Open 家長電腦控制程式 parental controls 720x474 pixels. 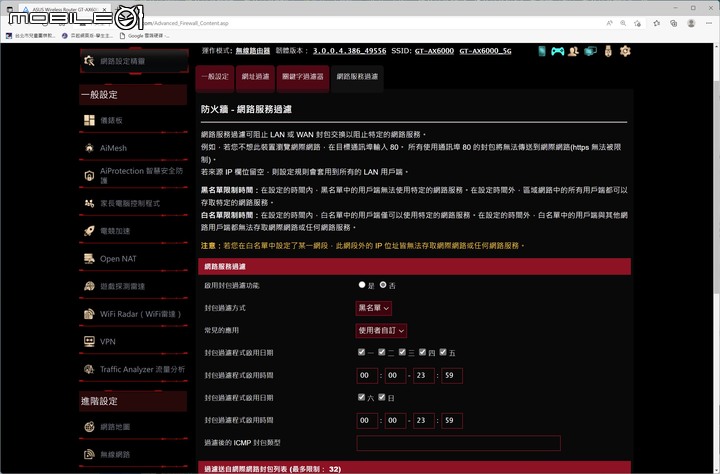click(x=134, y=203)
